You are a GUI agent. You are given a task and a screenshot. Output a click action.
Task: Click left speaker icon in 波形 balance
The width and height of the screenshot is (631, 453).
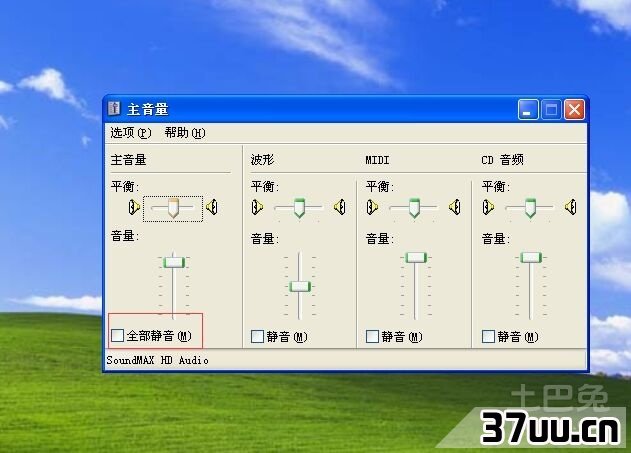click(x=258, y=207)
